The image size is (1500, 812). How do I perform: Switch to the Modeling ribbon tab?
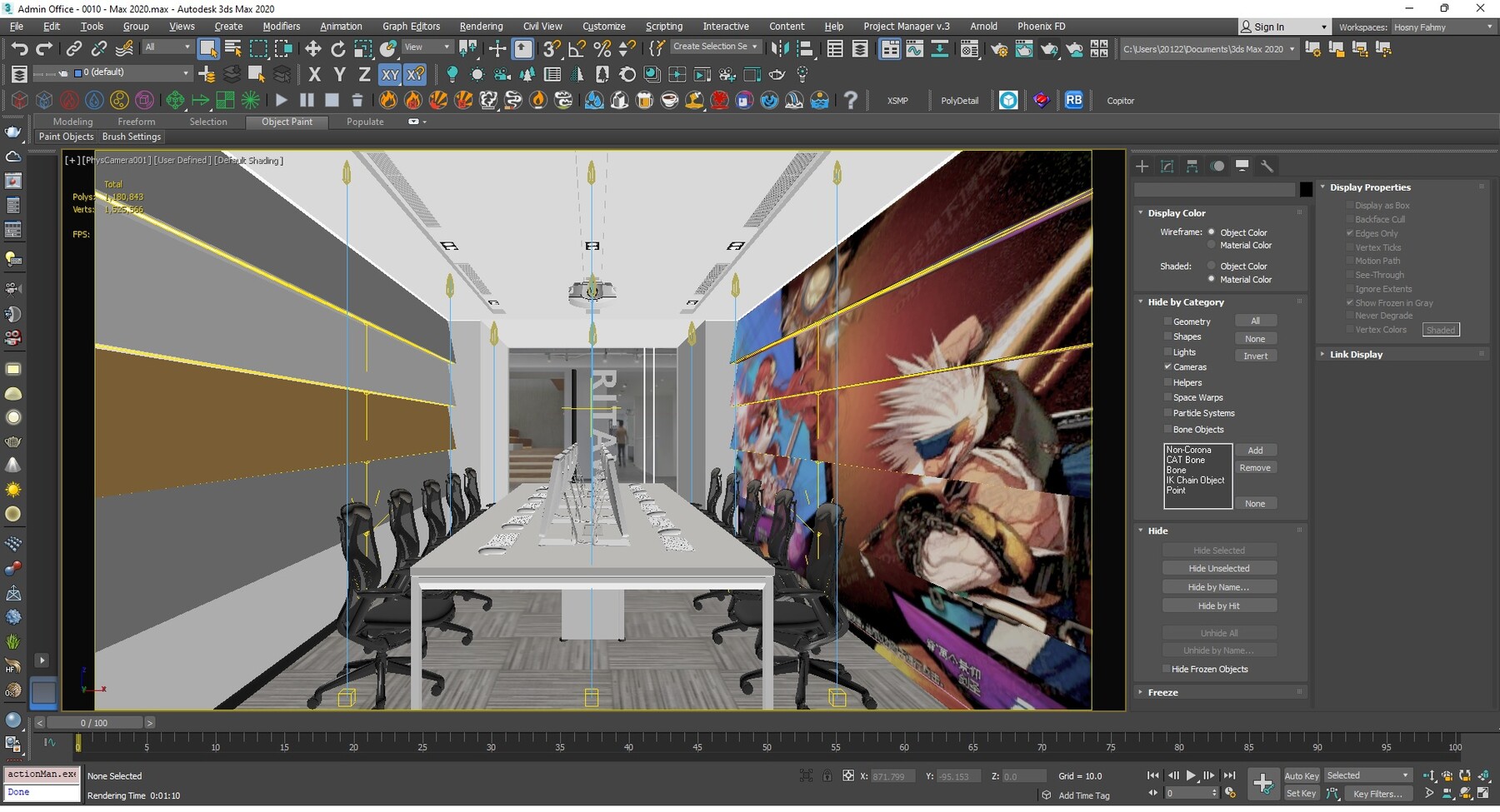(72, 122)
